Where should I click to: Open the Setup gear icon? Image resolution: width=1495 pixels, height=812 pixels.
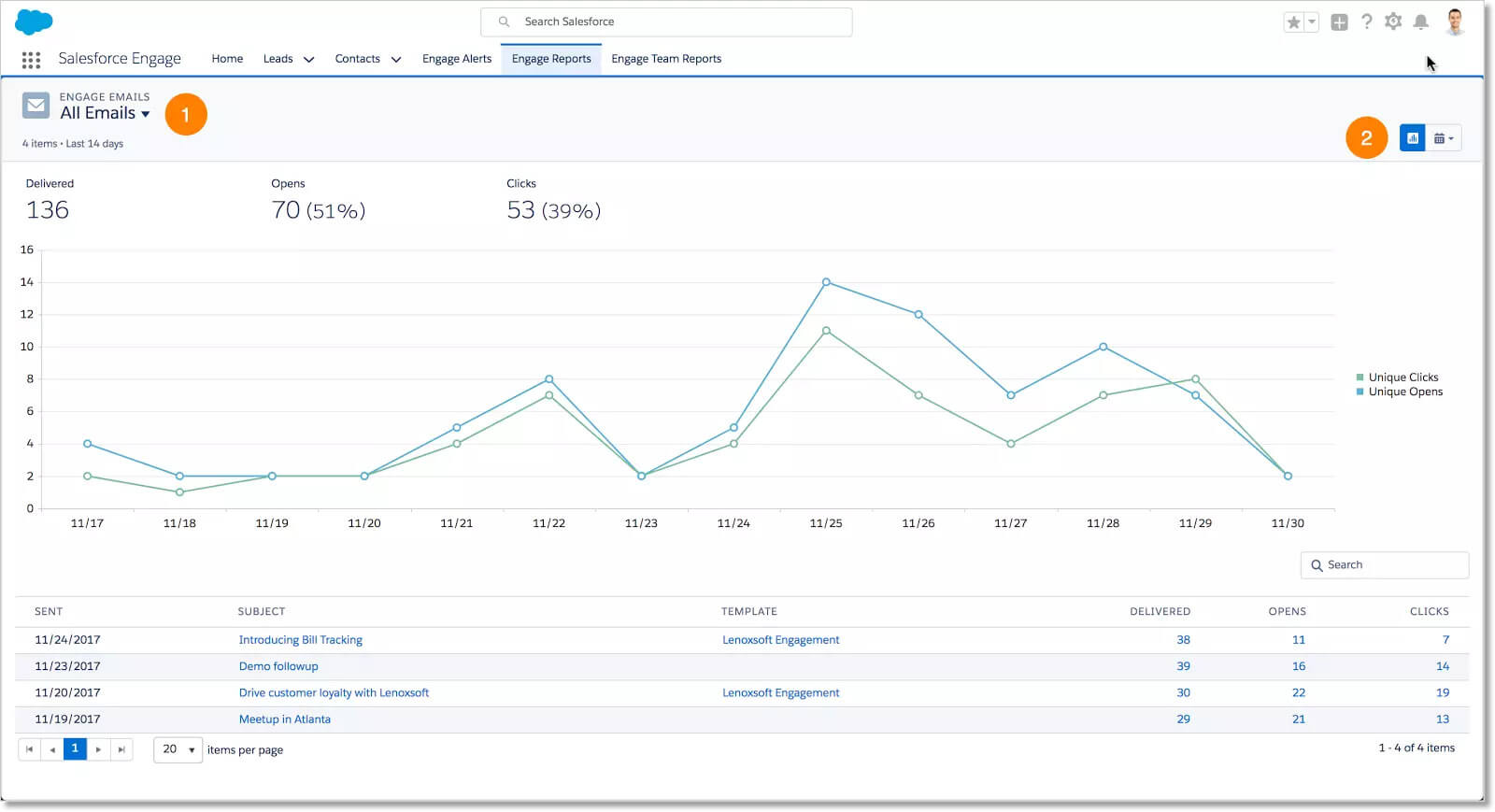click(1393, 21)
